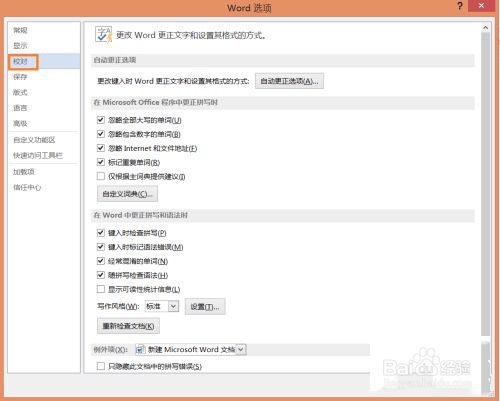Open 信任中心 category
The height and width of the screenshot is (401, 500).
tap(27, 187)
